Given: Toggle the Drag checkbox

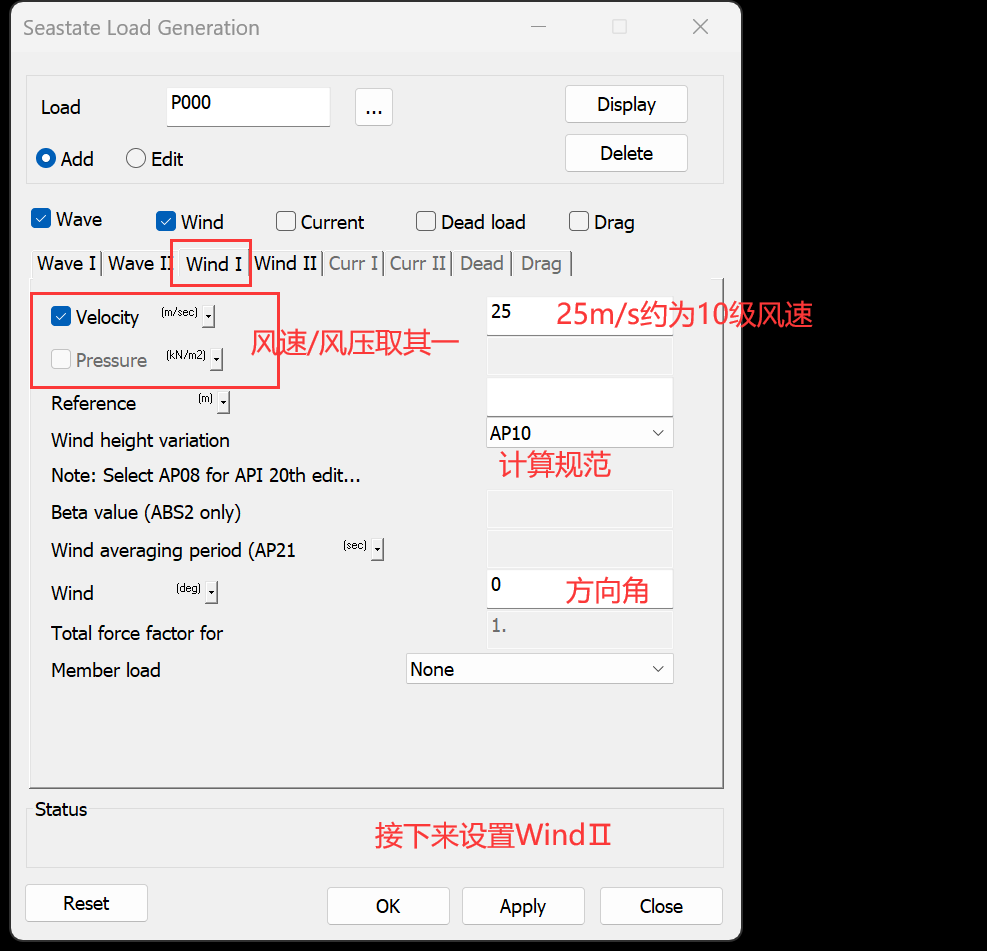Looking at the screenshot, I should click(579, 222).
